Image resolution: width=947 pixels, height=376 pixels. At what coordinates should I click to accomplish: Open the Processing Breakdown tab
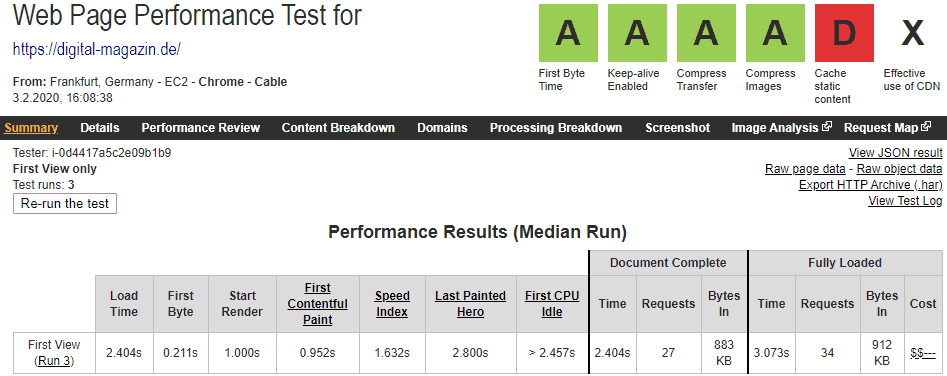pos(556,128)
